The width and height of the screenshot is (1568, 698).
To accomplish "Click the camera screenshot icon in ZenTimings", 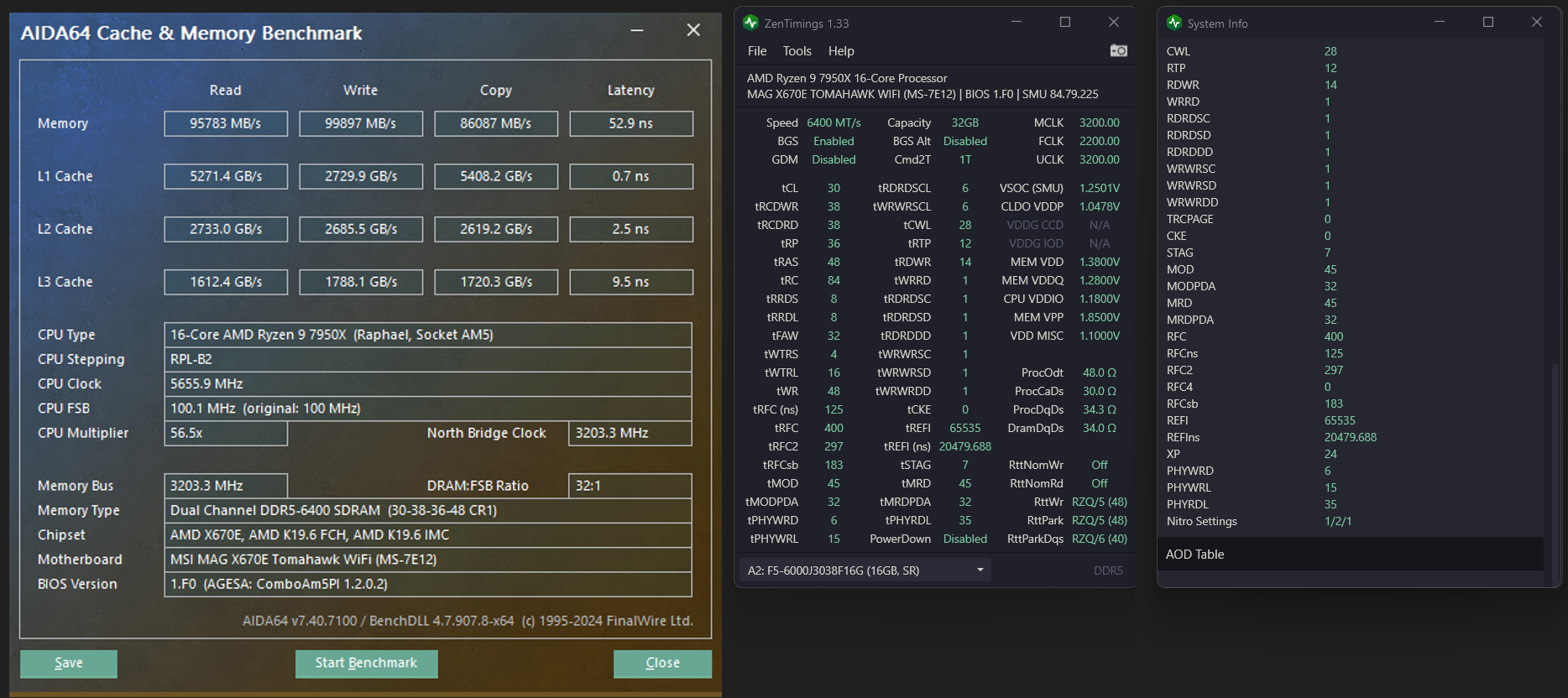I will click(x=1118, y=51).
